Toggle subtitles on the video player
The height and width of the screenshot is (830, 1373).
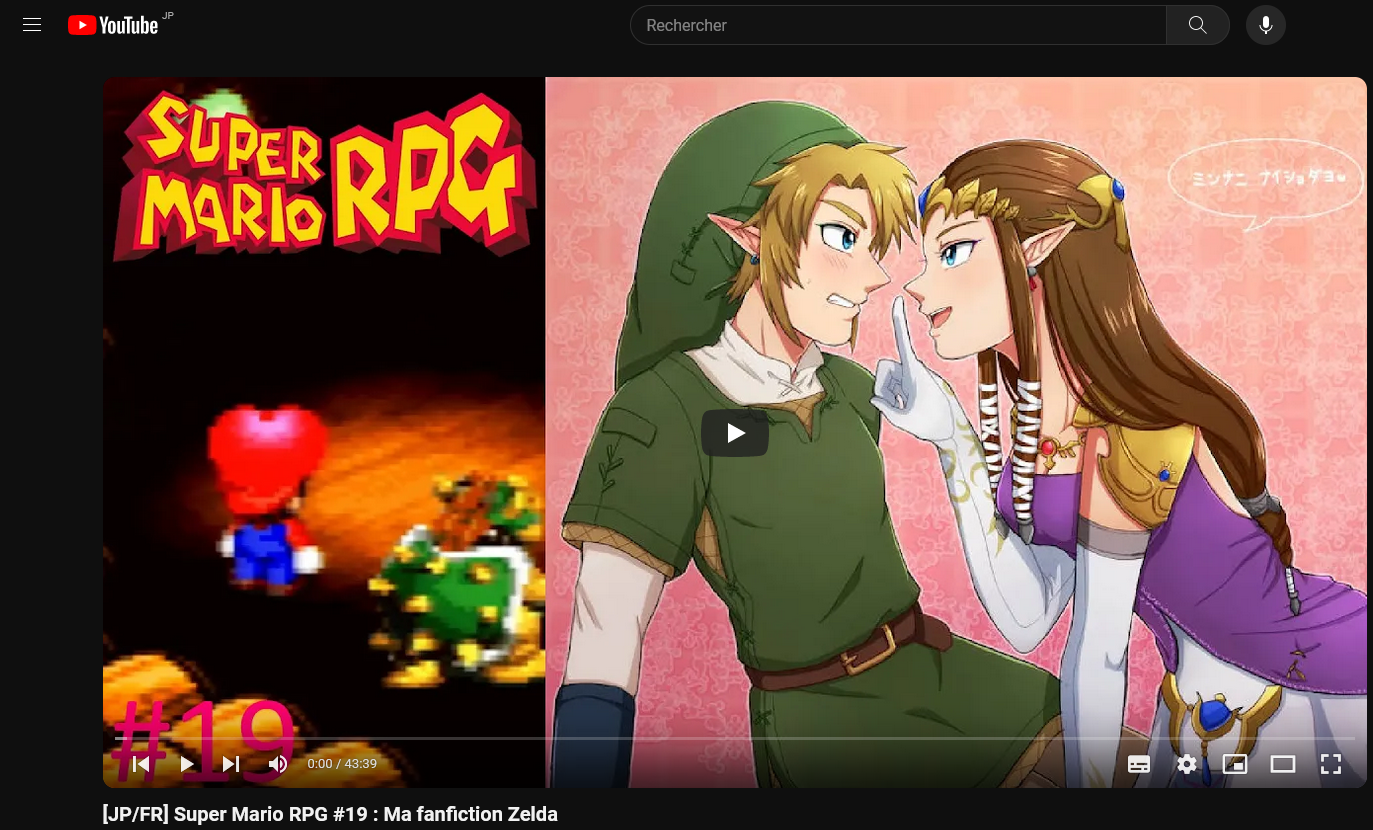pyautogui.click(x=1139, y=764)
